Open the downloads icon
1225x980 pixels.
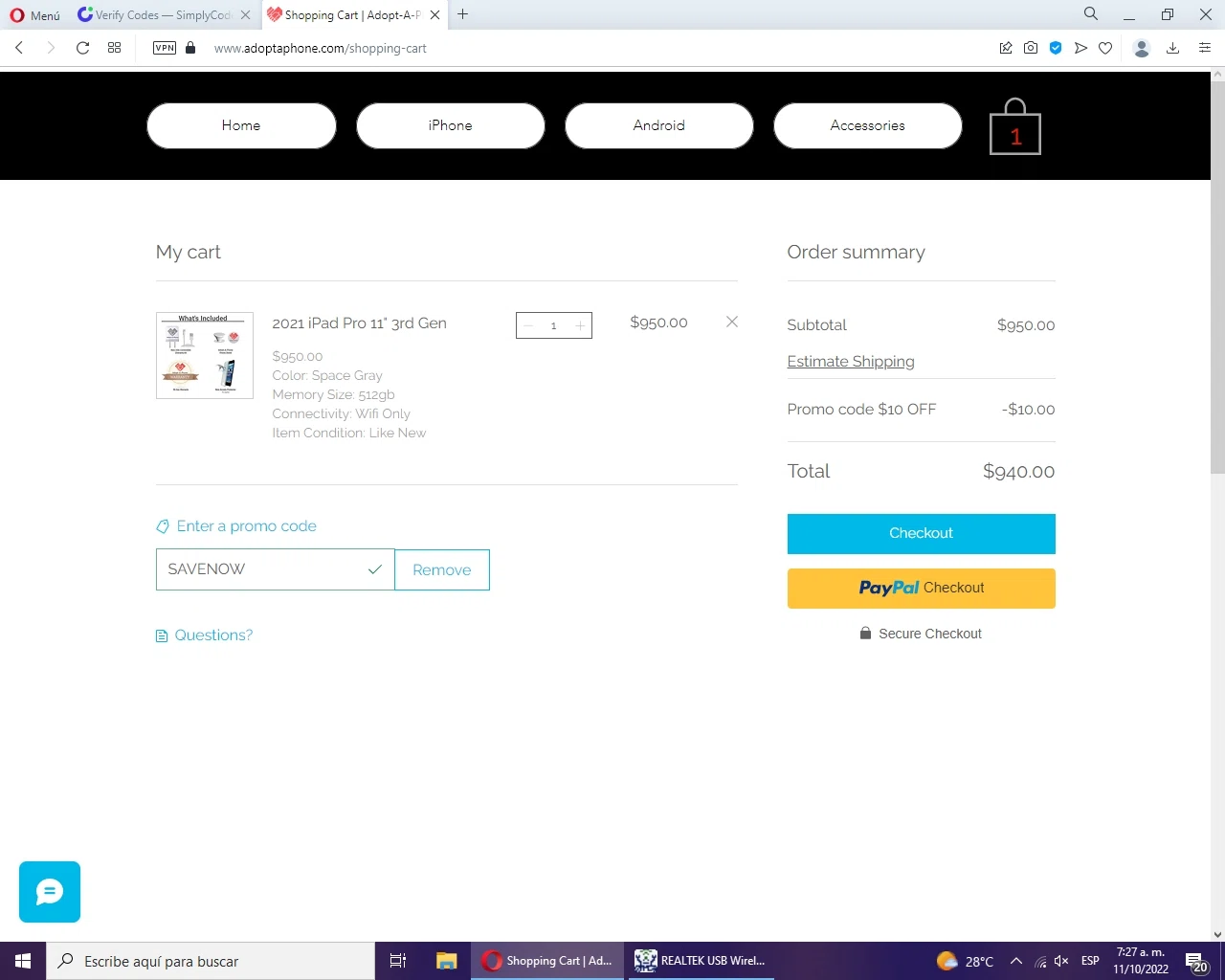[1172, 48]
